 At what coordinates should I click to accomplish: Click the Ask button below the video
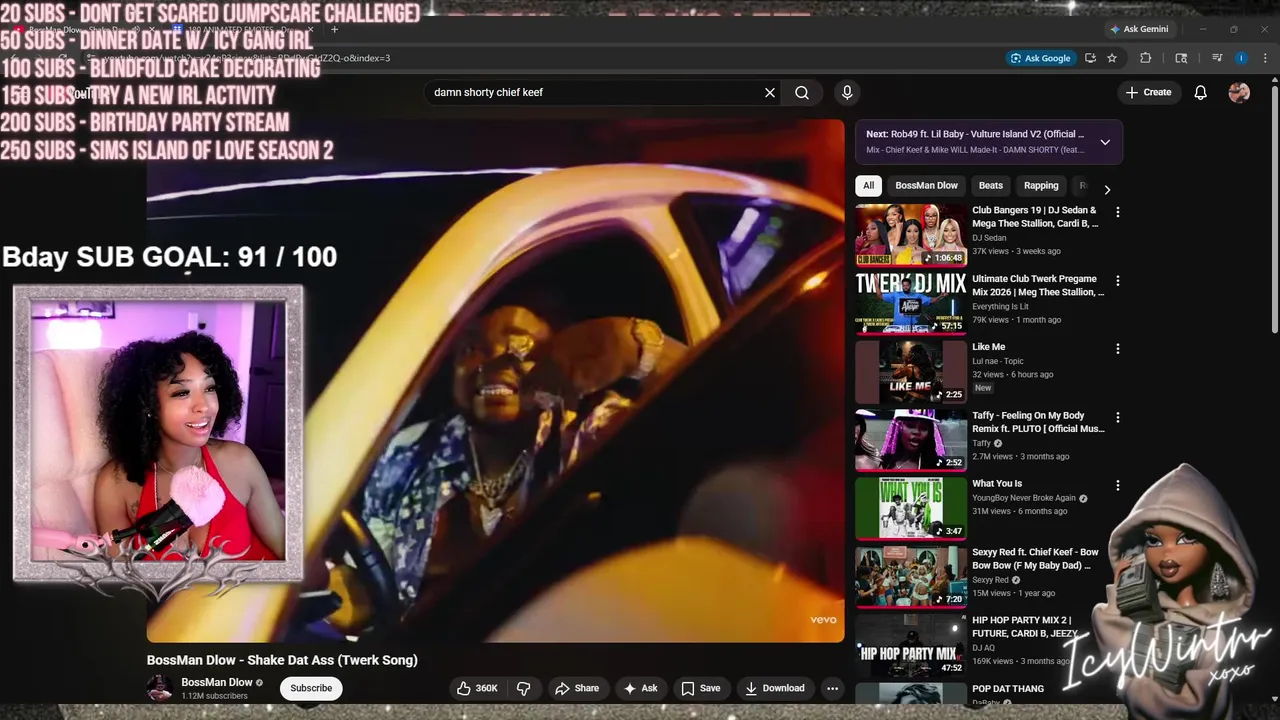click(640, 688)
